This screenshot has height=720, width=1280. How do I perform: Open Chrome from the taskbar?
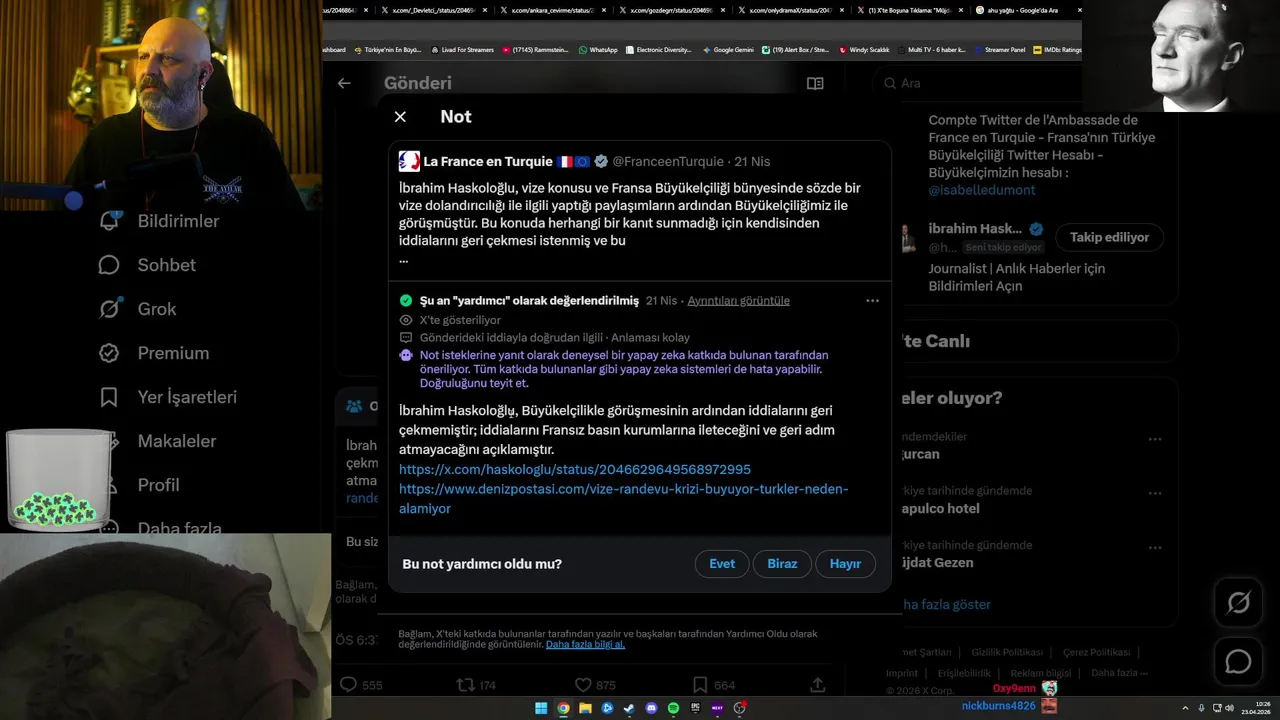click(x=563, y=708)
